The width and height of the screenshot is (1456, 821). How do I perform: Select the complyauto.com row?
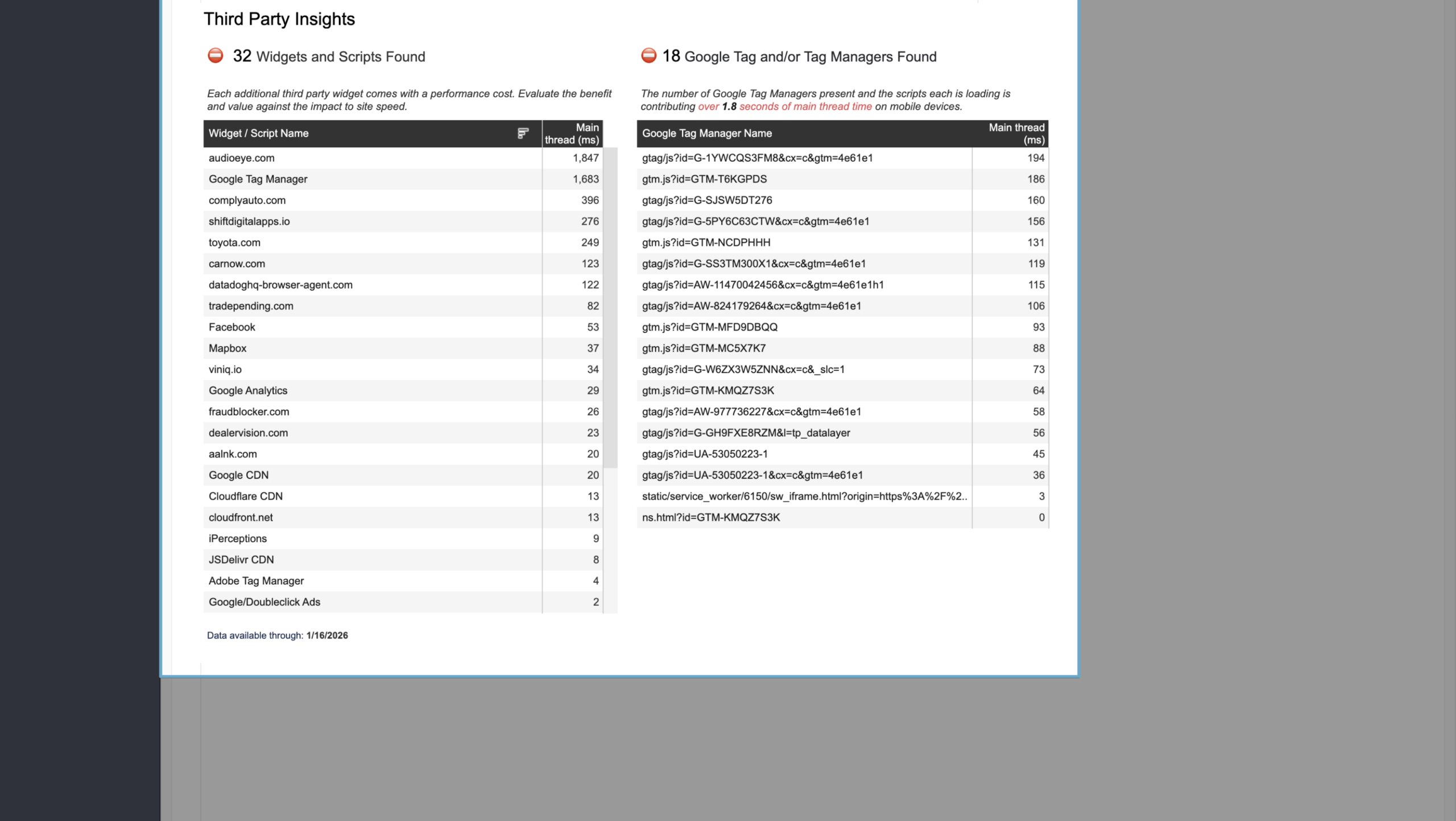pyautogui.click(x=403, y=200)
